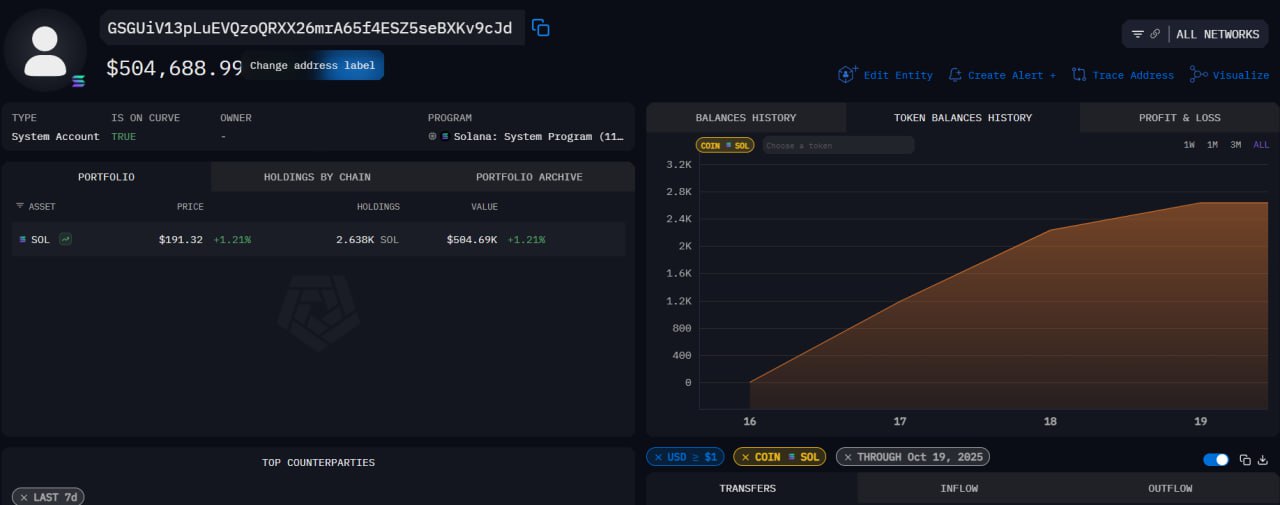Select the 1W chart time range

pyautogui.click(x=1189, y=145)
